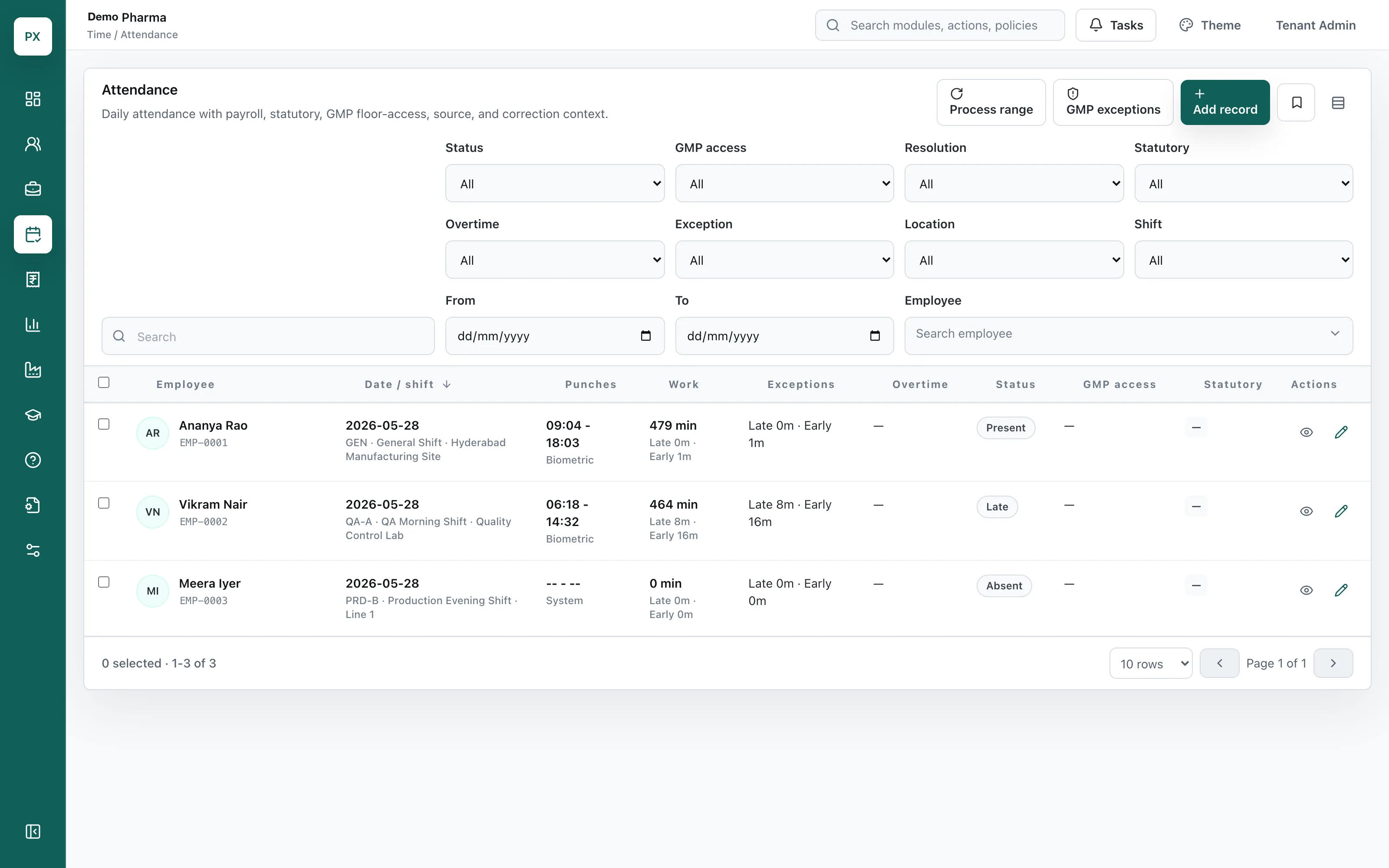Tick the checkbox for Meera Iyer's row
The width and height of the screenshot is (1389, 868).
pos(104,582)
